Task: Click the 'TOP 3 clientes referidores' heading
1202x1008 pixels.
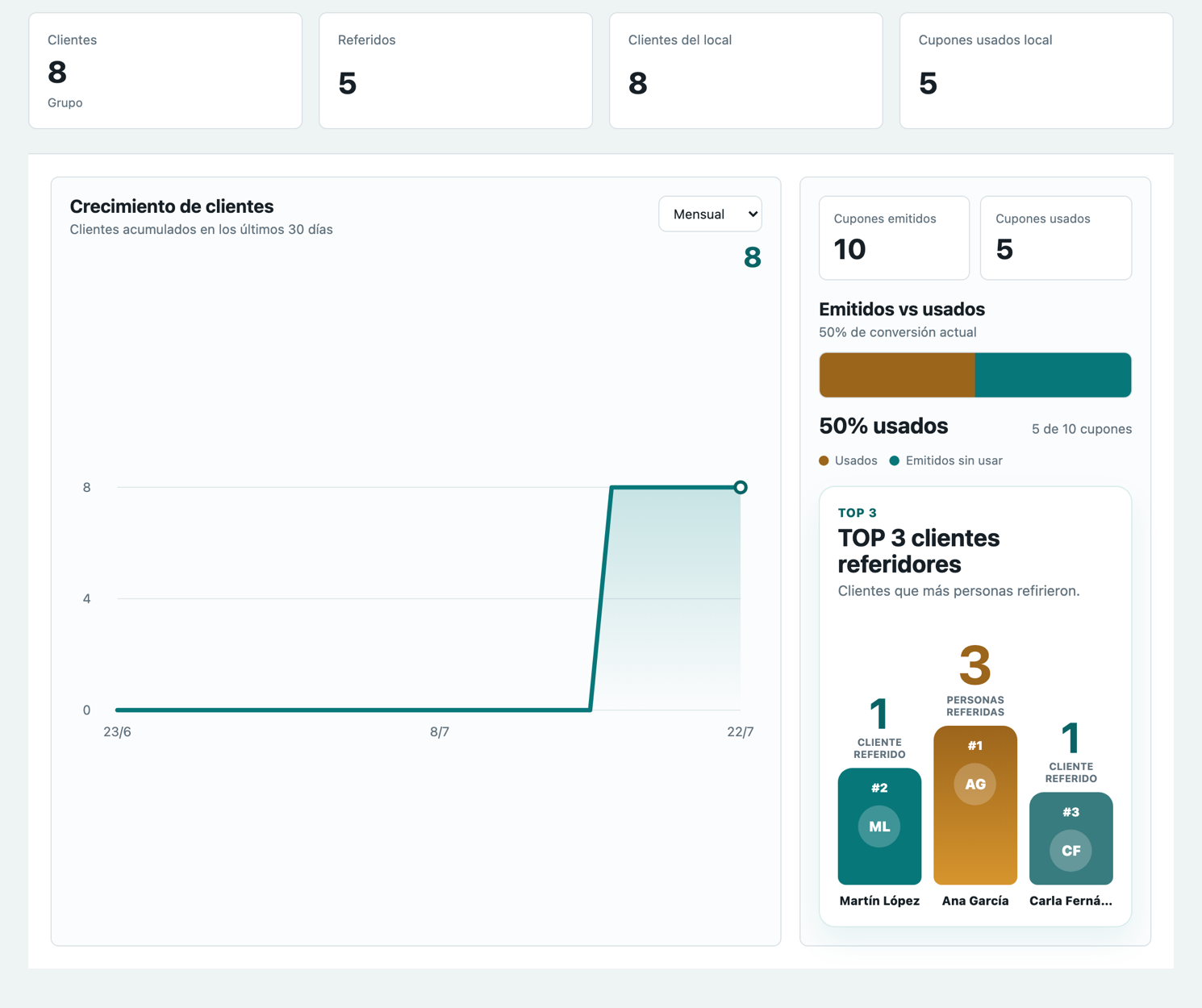Action: pos(919,551)
